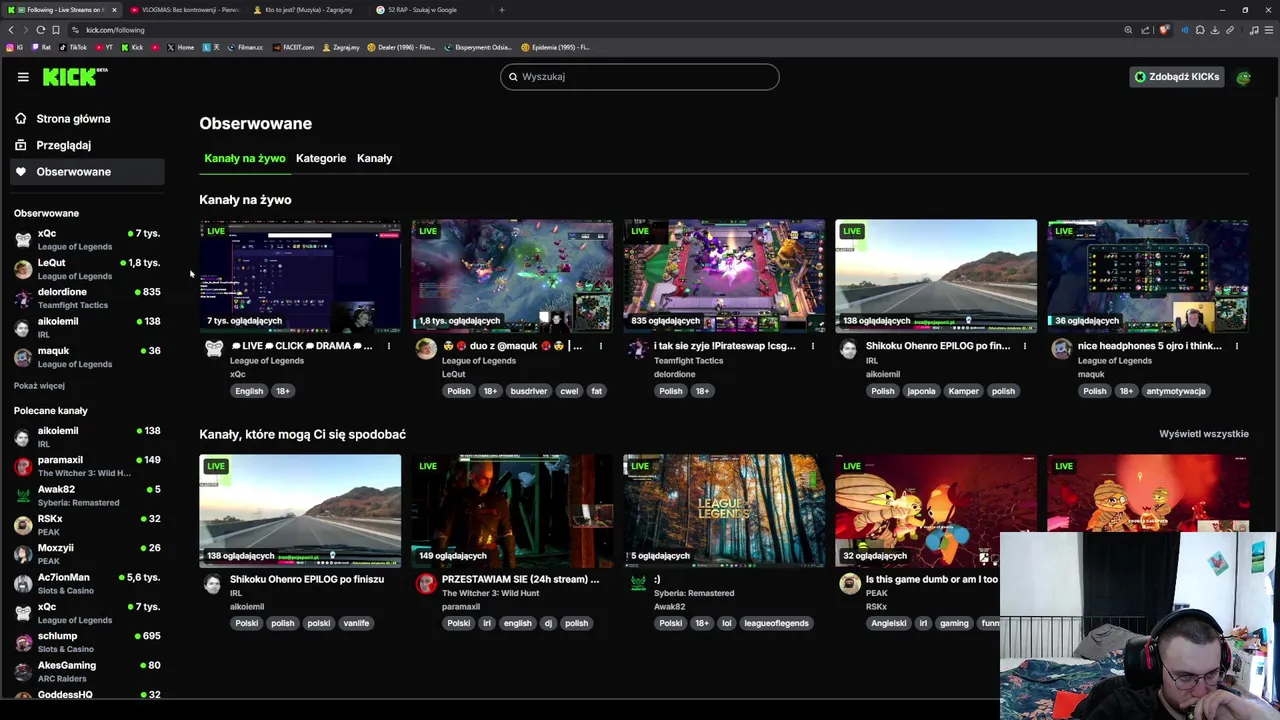
Task: Click the Zdobądź KICKs button
Action: [x=1177, y=77]
